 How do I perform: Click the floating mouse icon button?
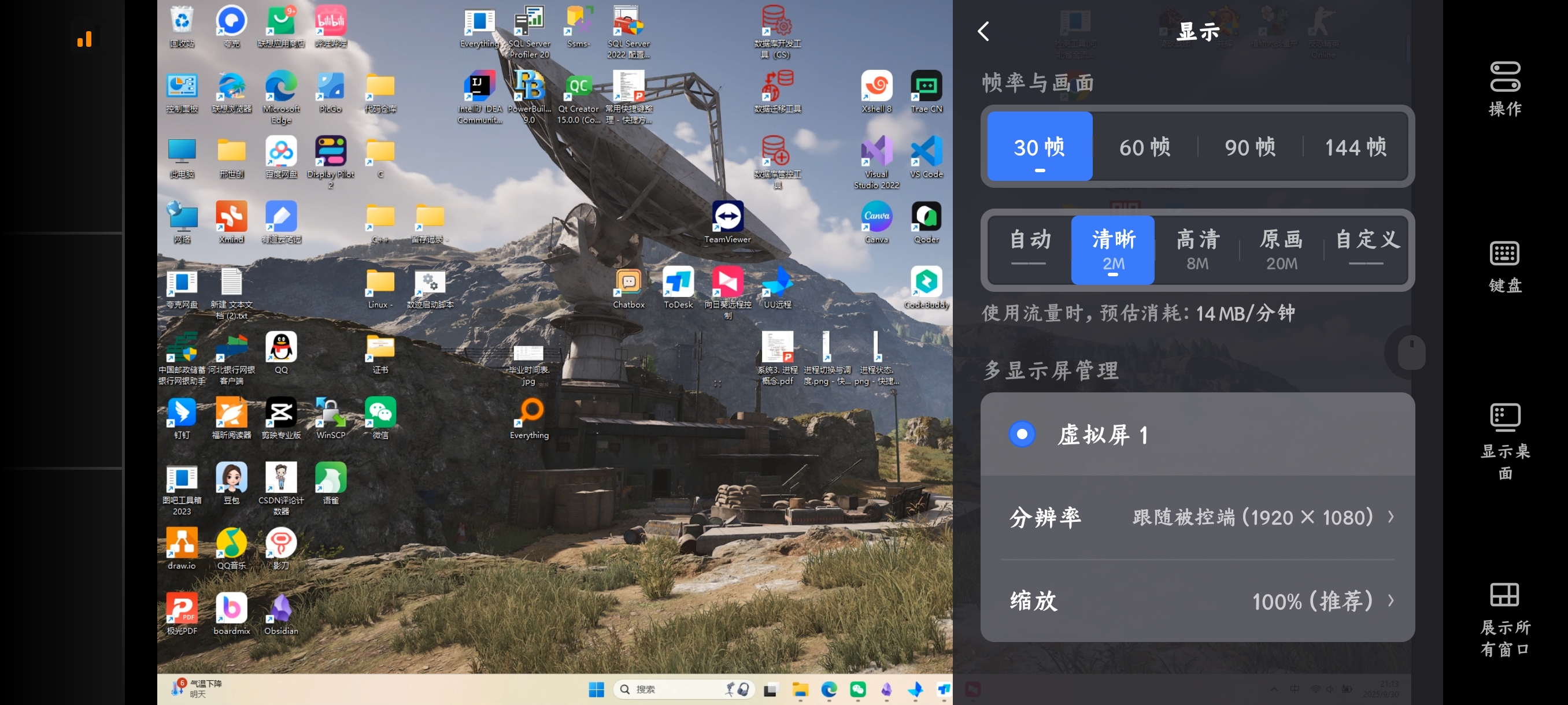1411,352
